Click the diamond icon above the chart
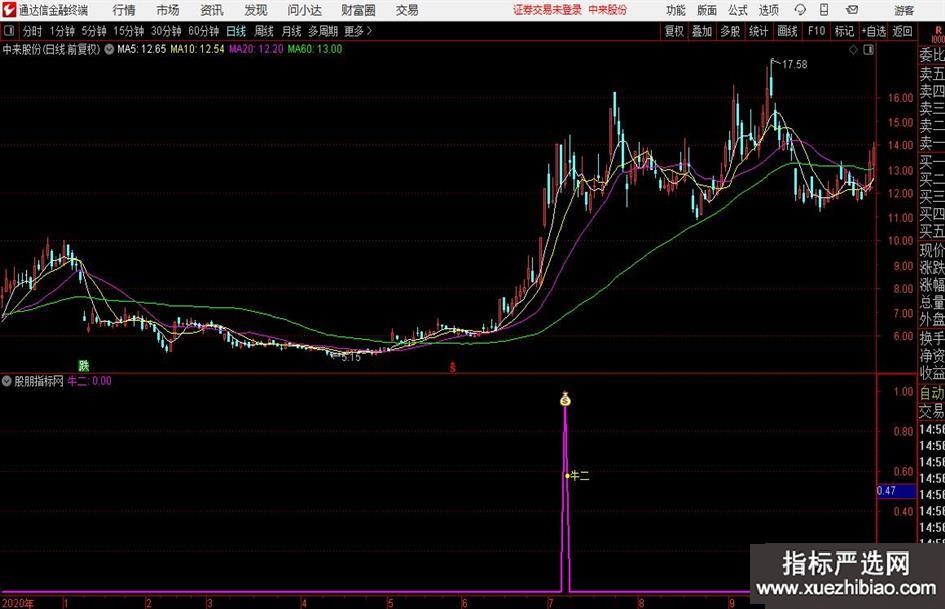This screenshot has height=609, width=945. point(853,50)
